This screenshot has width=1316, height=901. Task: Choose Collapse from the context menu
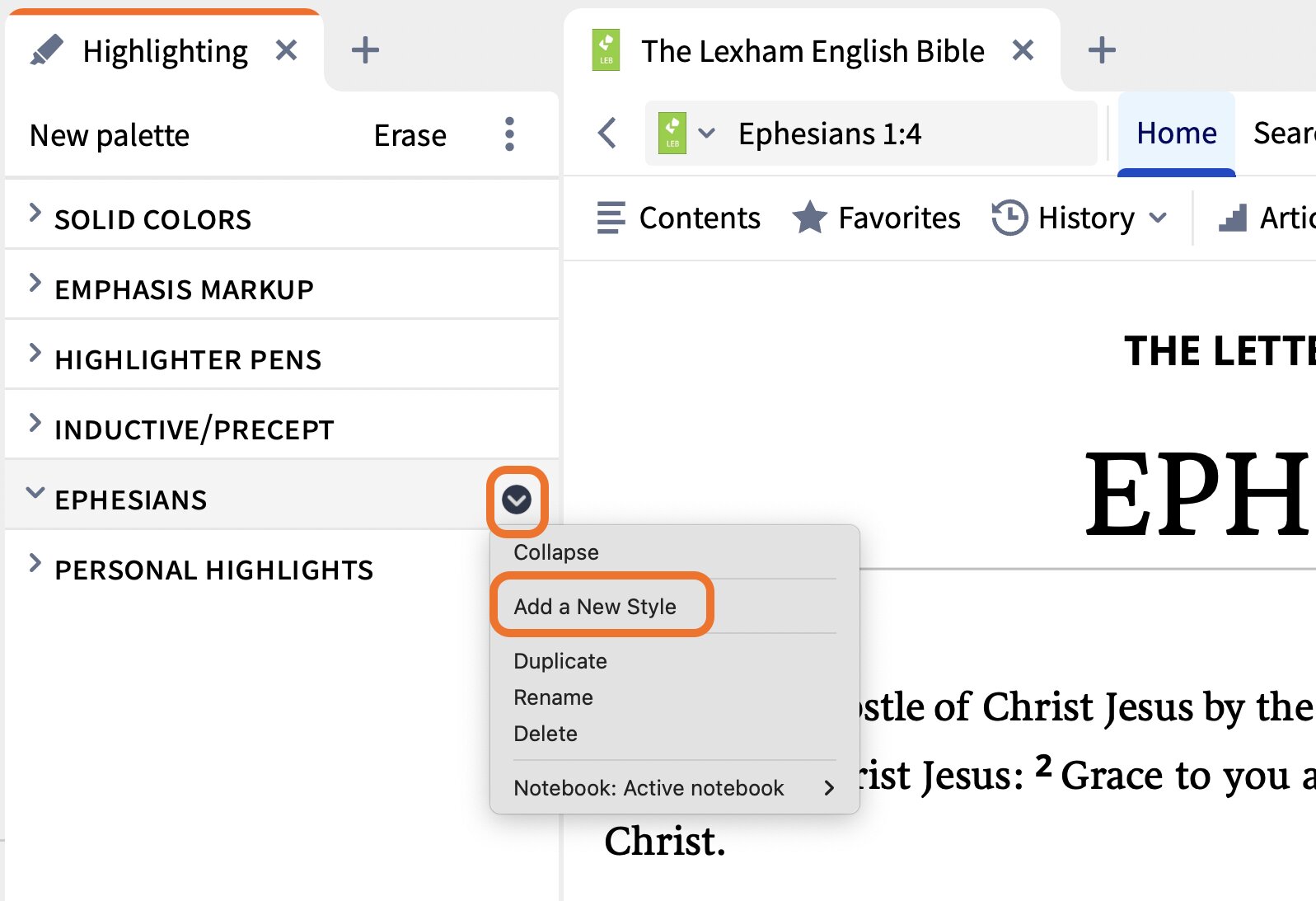(x=556, y=552)
